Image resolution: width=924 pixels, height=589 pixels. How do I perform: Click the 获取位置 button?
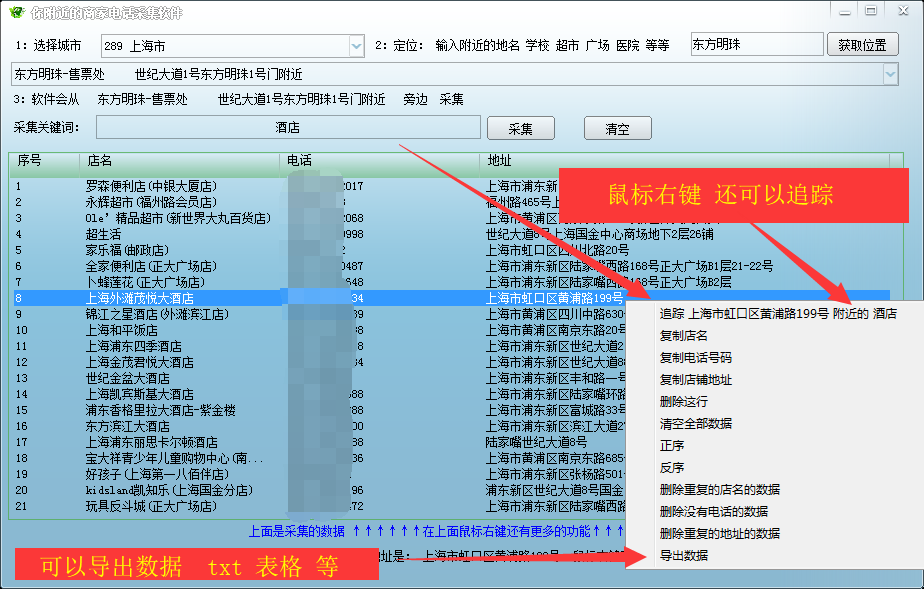[x=862, y=45]
